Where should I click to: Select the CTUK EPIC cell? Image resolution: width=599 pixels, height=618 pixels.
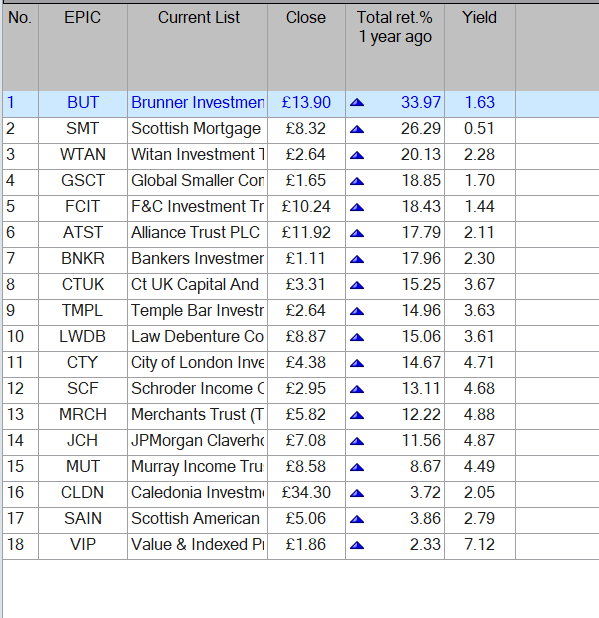pos(83,285)
